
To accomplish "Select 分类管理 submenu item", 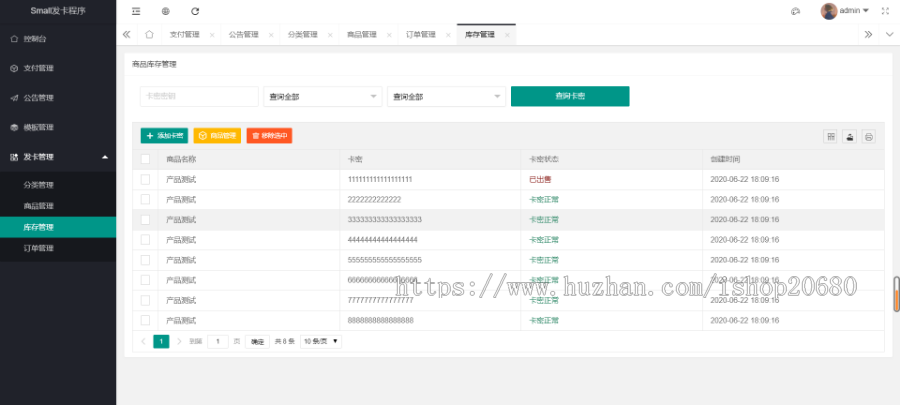I will pyautogui.click(x=58, y=185).
